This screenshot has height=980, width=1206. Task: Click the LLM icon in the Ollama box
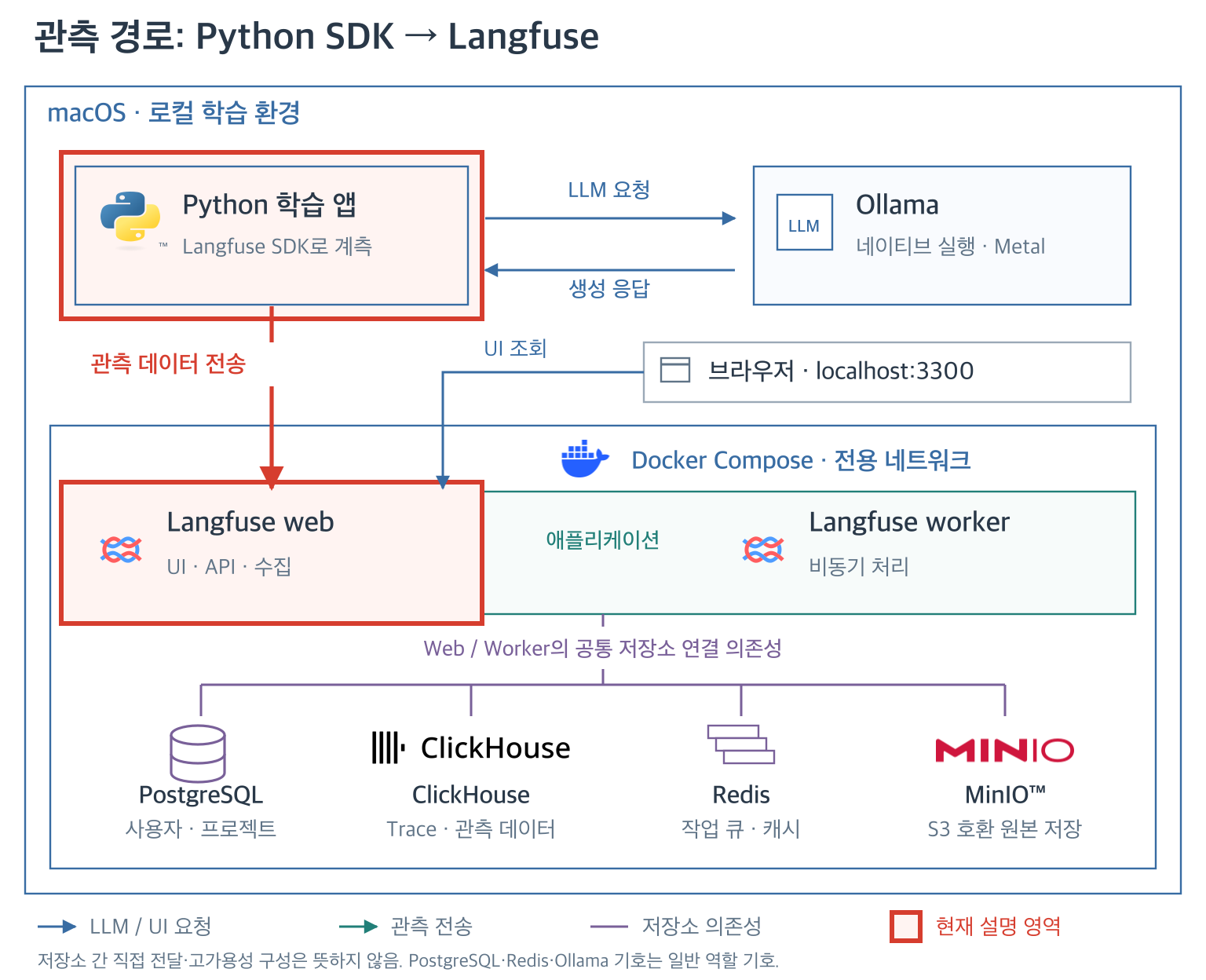pyautogui.click(x=804, y=222)
